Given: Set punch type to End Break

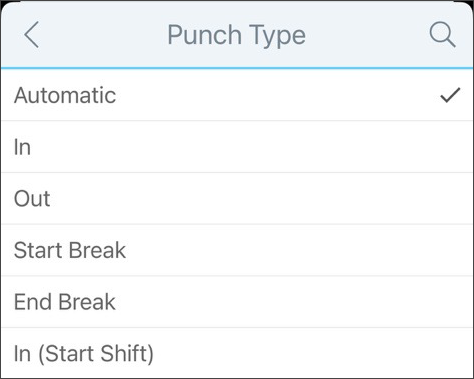Looking at the screenshot, I should (237, 302).
